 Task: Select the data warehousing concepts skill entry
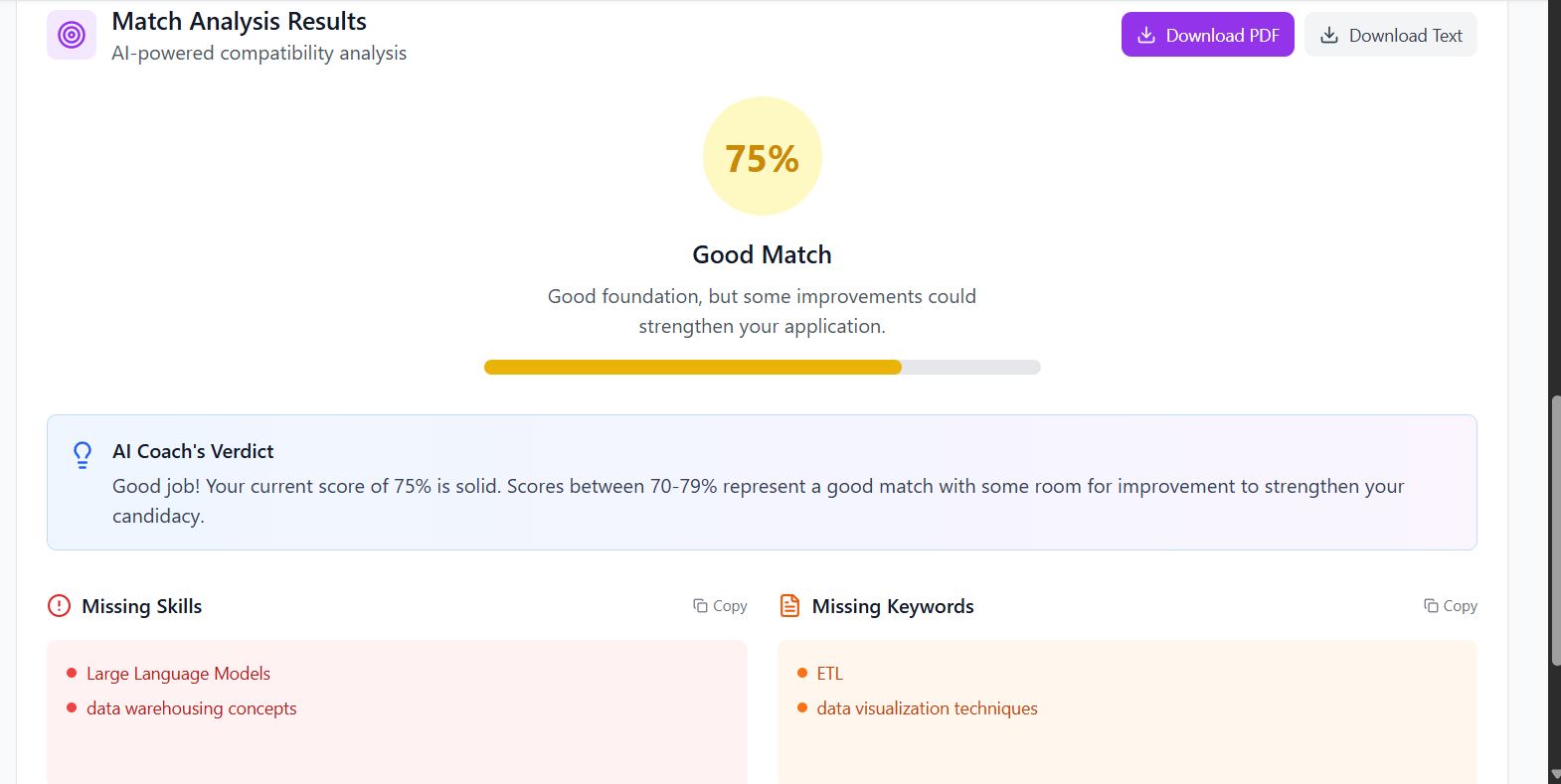click(x=191, y=707)
